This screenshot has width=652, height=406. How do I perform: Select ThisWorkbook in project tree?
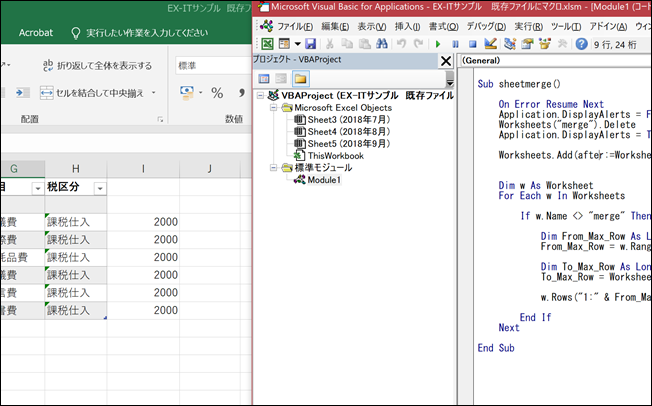[x=336, y=156]
